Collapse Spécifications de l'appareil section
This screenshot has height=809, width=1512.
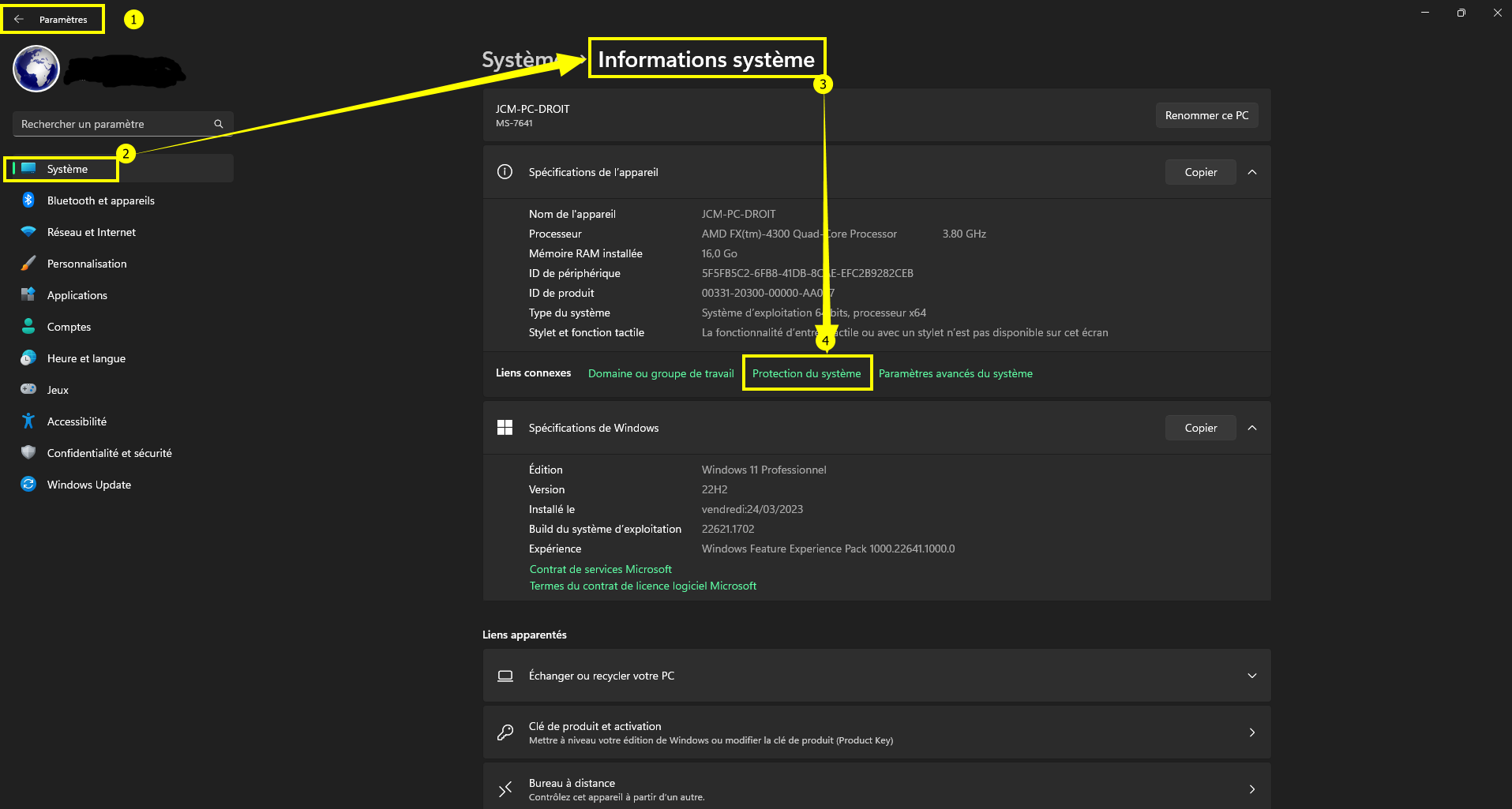coord(1252,172)
